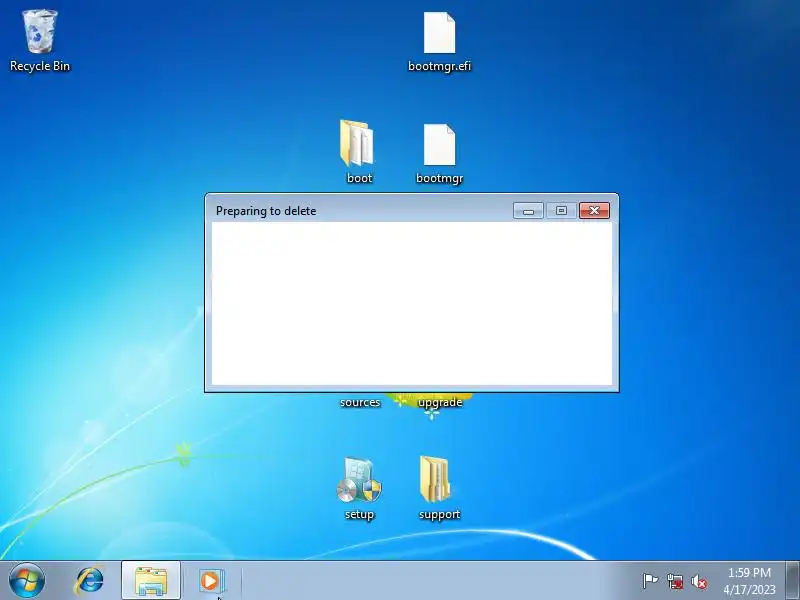The width and height of the screenshot is (800, 600).
Task: Select the bootmgr file icon
Action: click(x=439, y=145)
